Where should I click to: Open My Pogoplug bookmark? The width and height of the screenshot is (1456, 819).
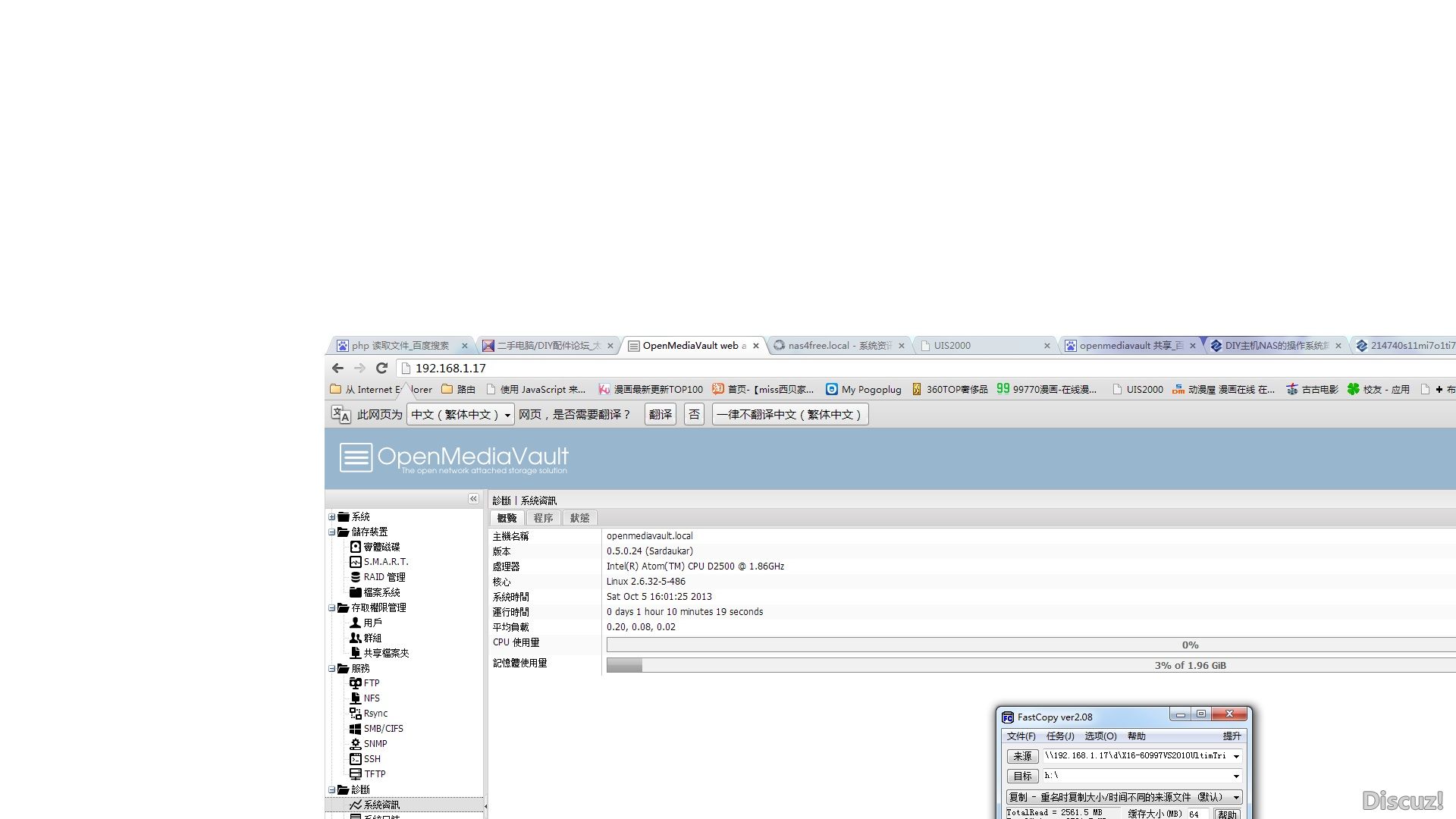[x=864, y=389]
